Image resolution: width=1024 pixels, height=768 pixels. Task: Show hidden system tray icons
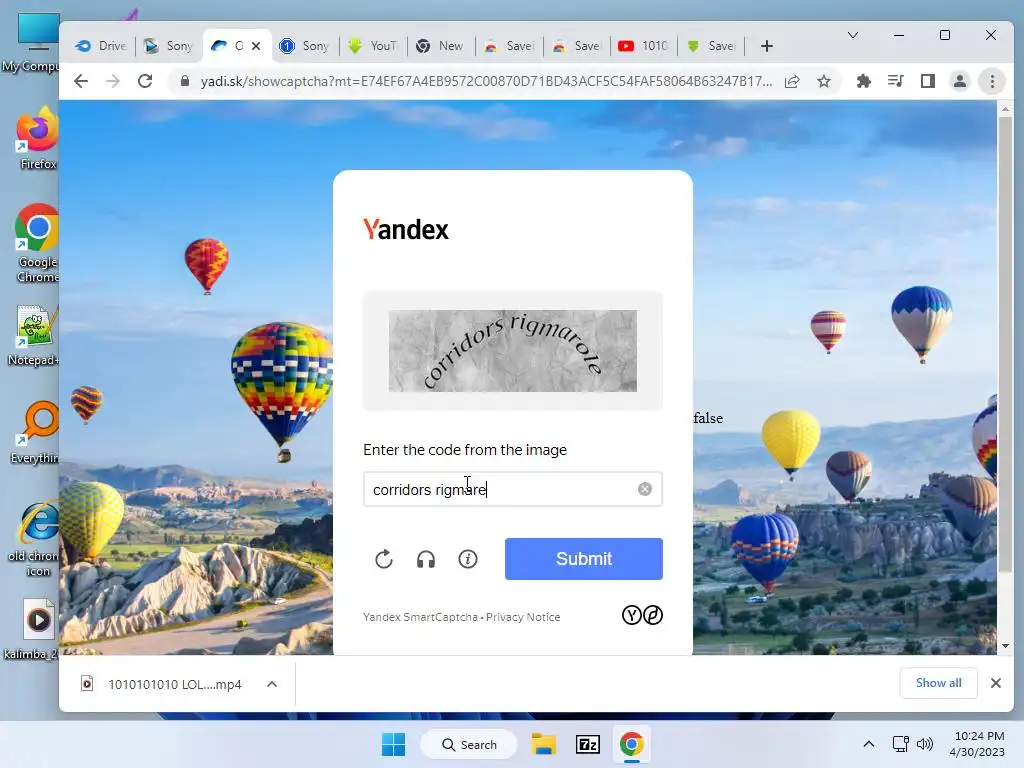click(869, 744)
